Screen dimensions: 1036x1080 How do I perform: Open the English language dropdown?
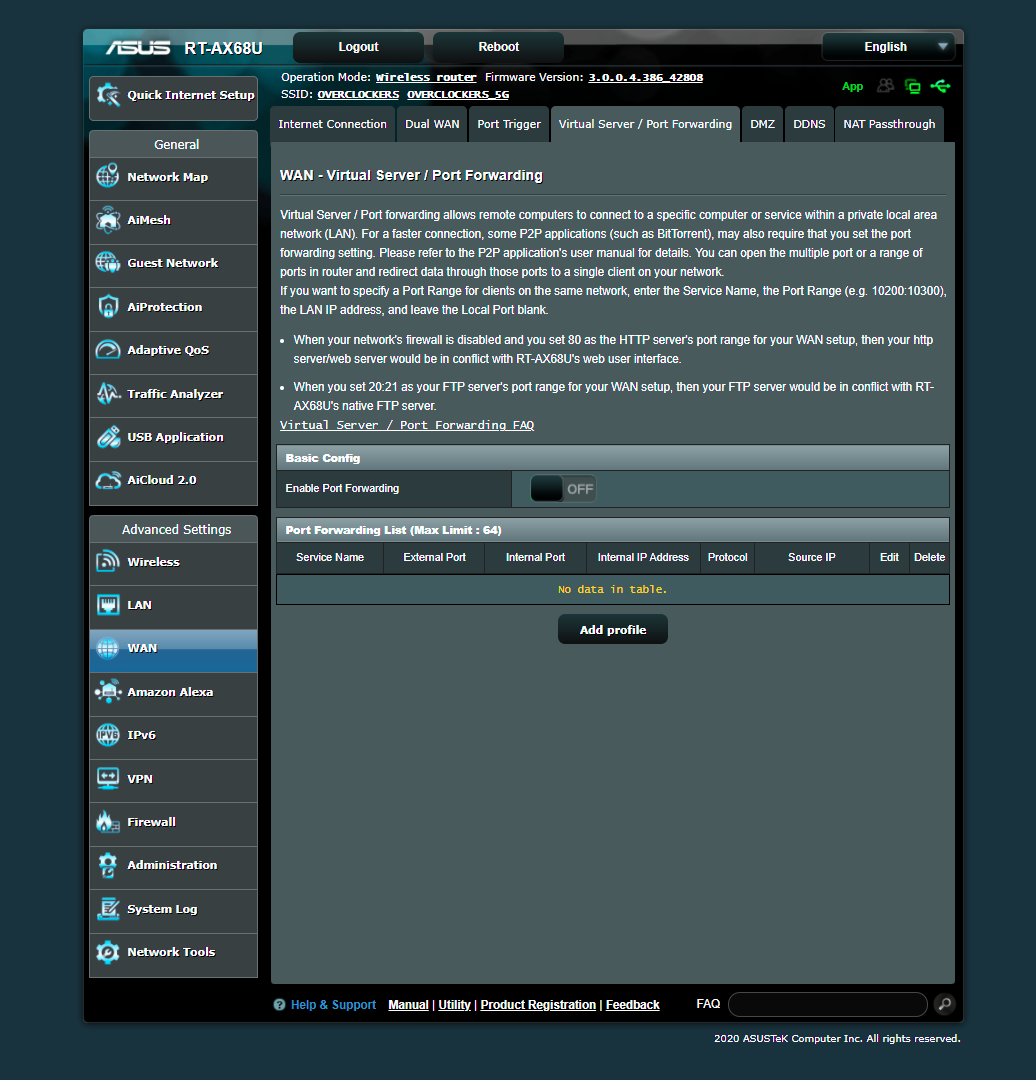click(889, 47)
